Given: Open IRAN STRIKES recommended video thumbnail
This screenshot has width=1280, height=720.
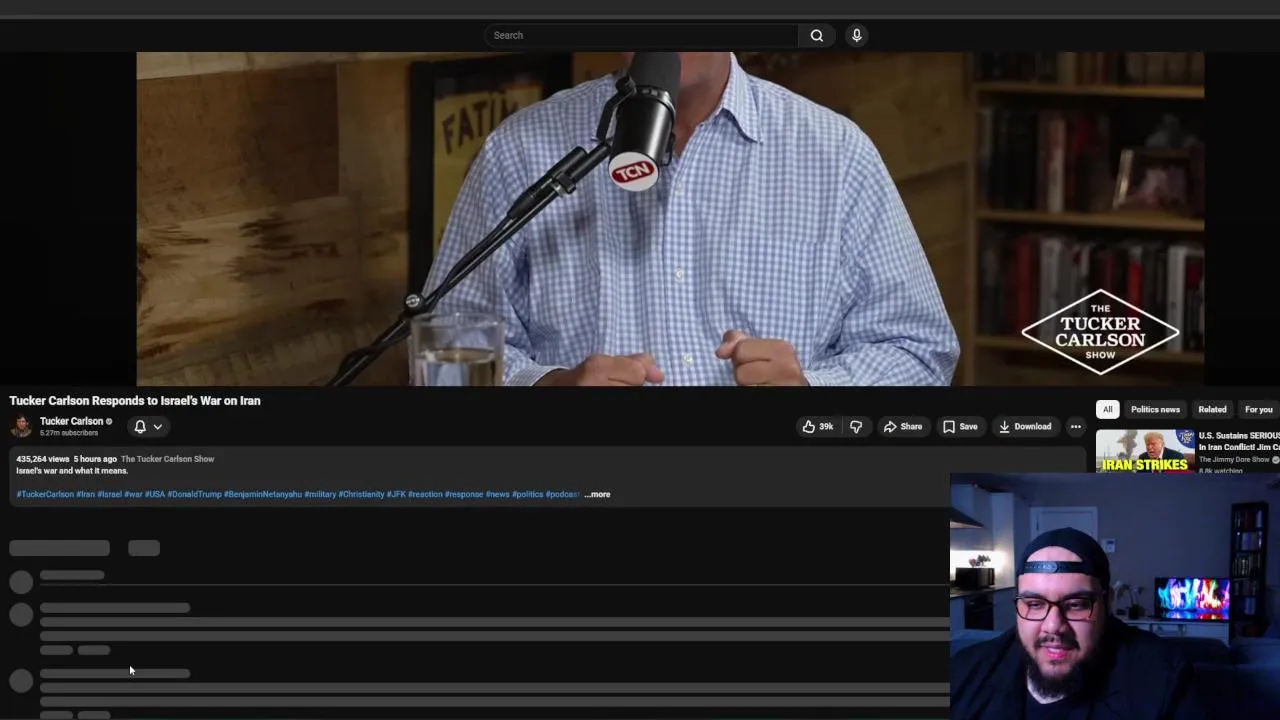Looking at the screenshot, I should (x=1145, y=451).
